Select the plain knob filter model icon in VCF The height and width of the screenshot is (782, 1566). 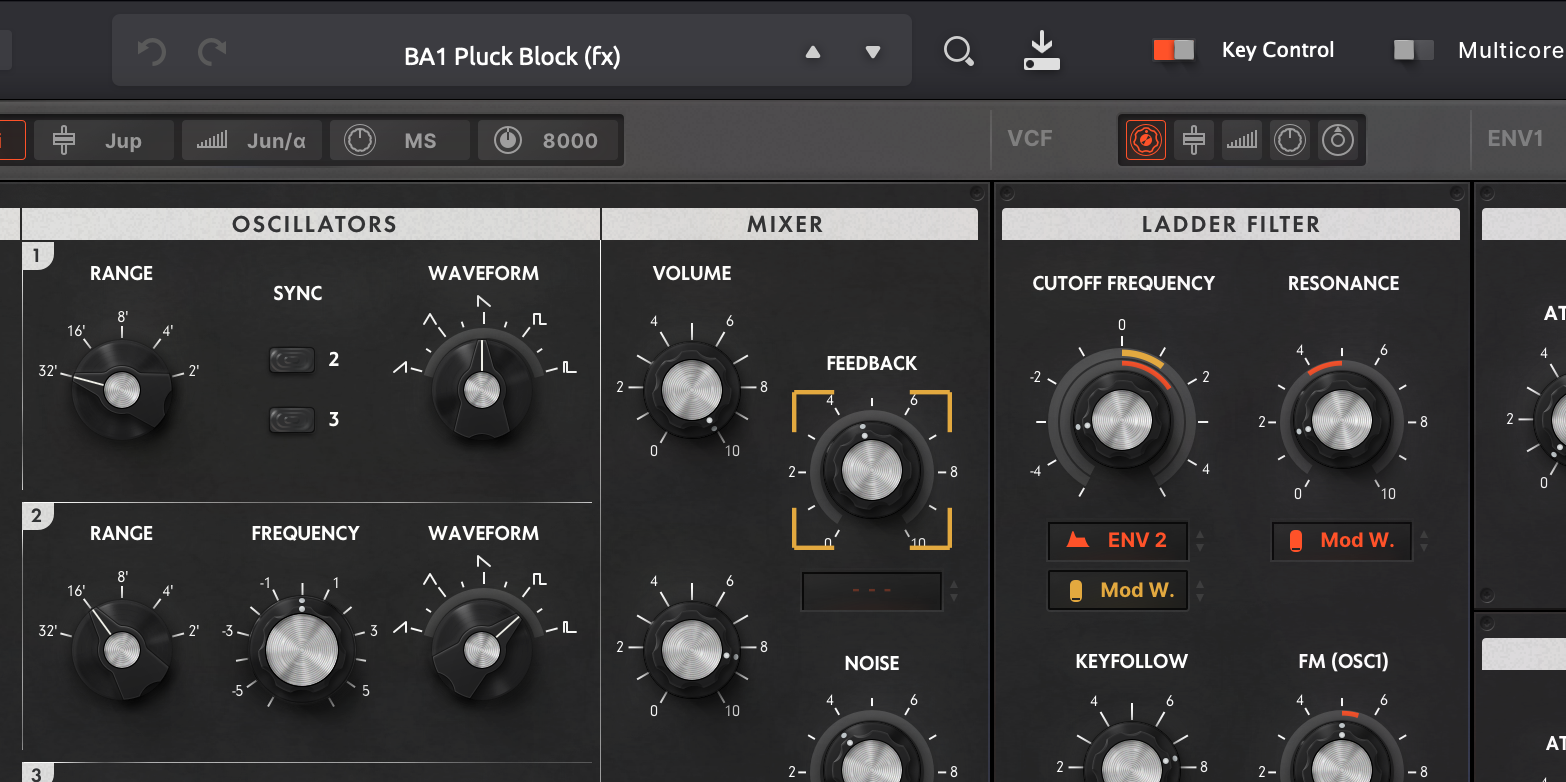pos(1289,140)
